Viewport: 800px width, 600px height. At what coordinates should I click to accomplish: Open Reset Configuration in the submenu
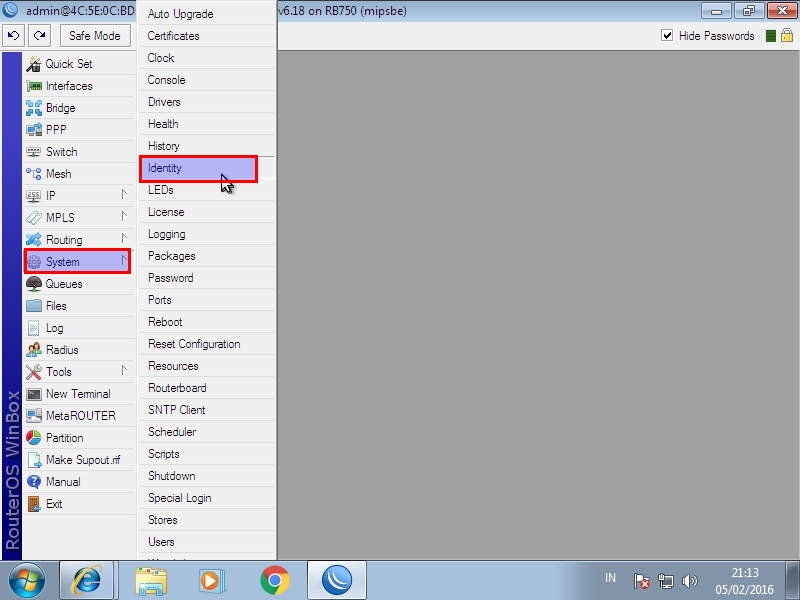click(207, 344)
